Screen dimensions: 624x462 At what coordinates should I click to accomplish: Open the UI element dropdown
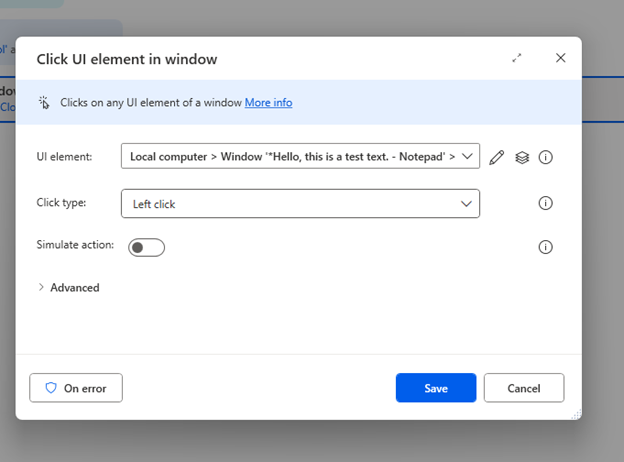300,156
